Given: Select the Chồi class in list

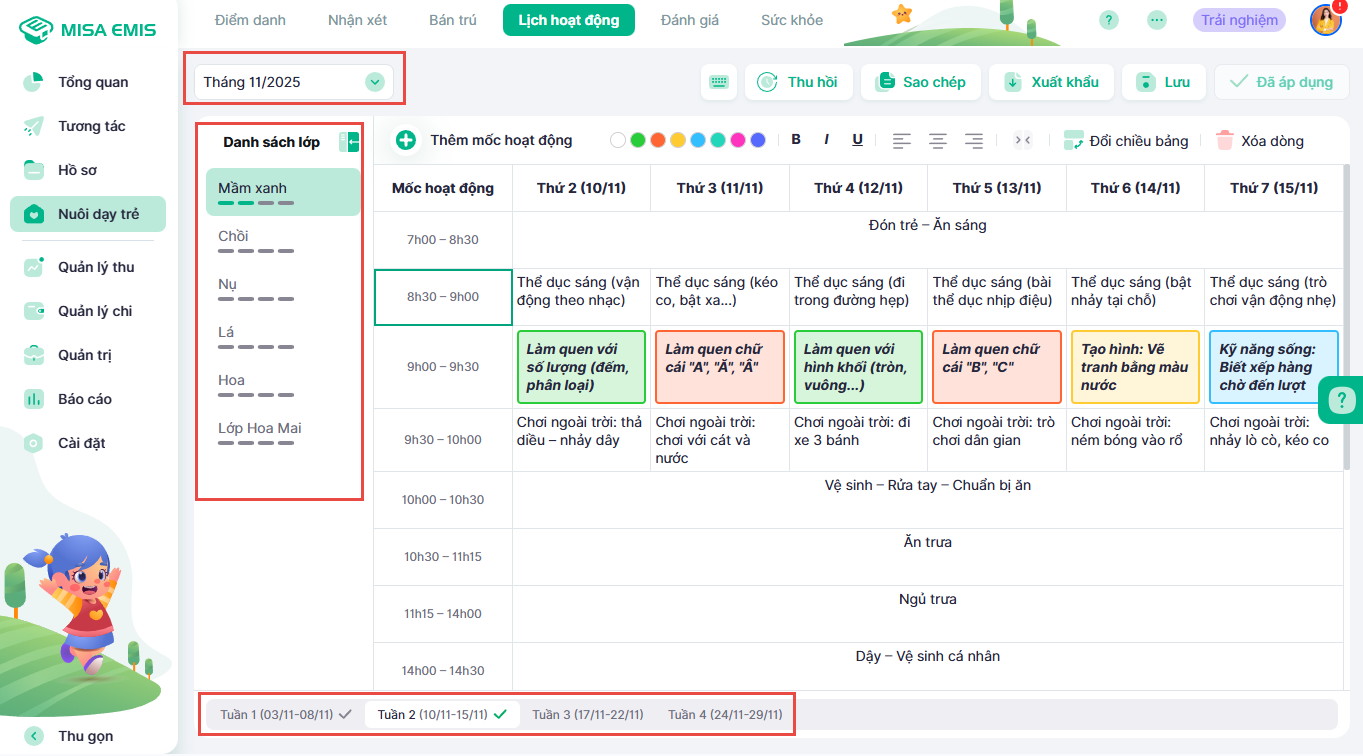Looking at the screenshot, I should click(233, 237).
